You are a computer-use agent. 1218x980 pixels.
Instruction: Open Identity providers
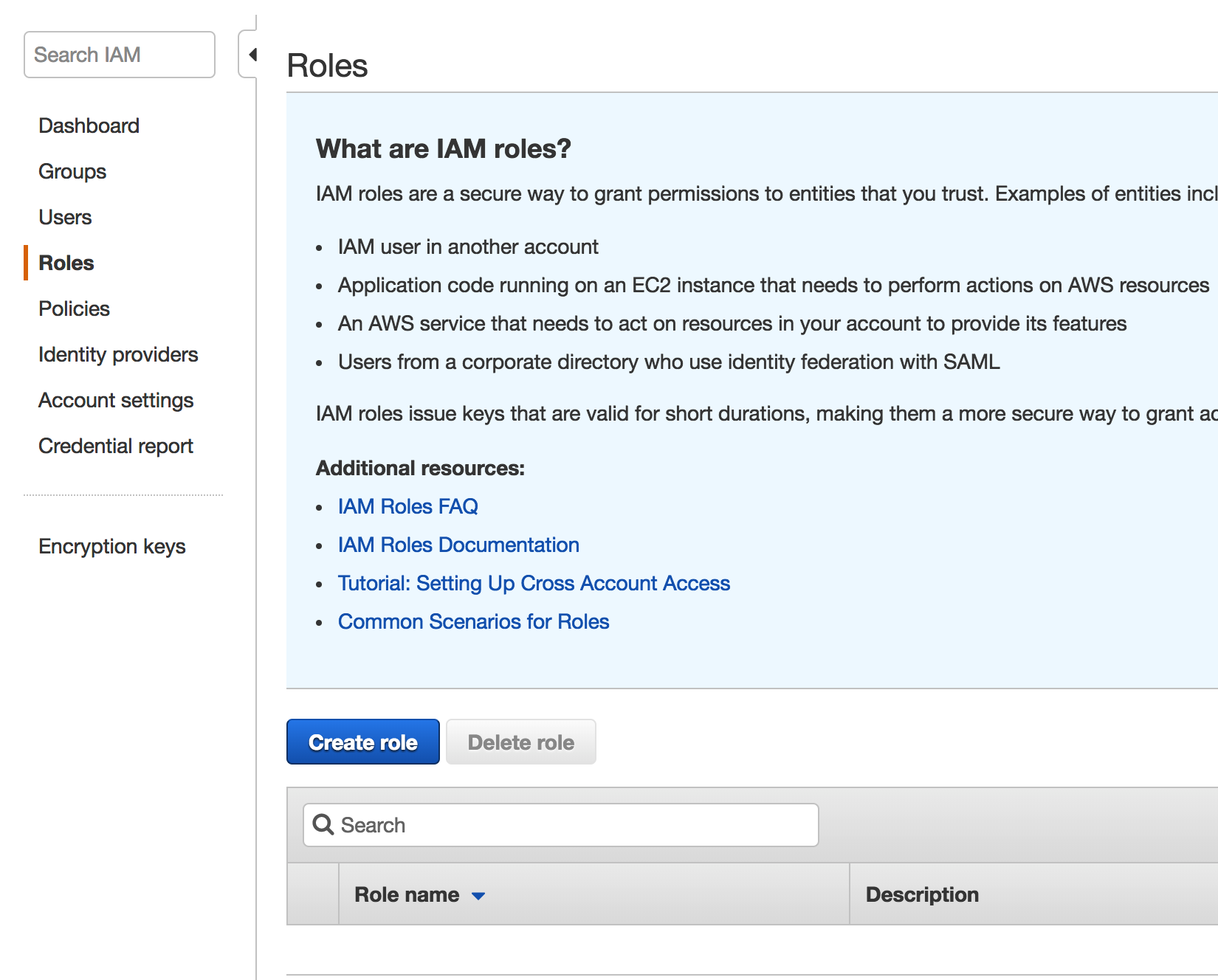(118, 354)
